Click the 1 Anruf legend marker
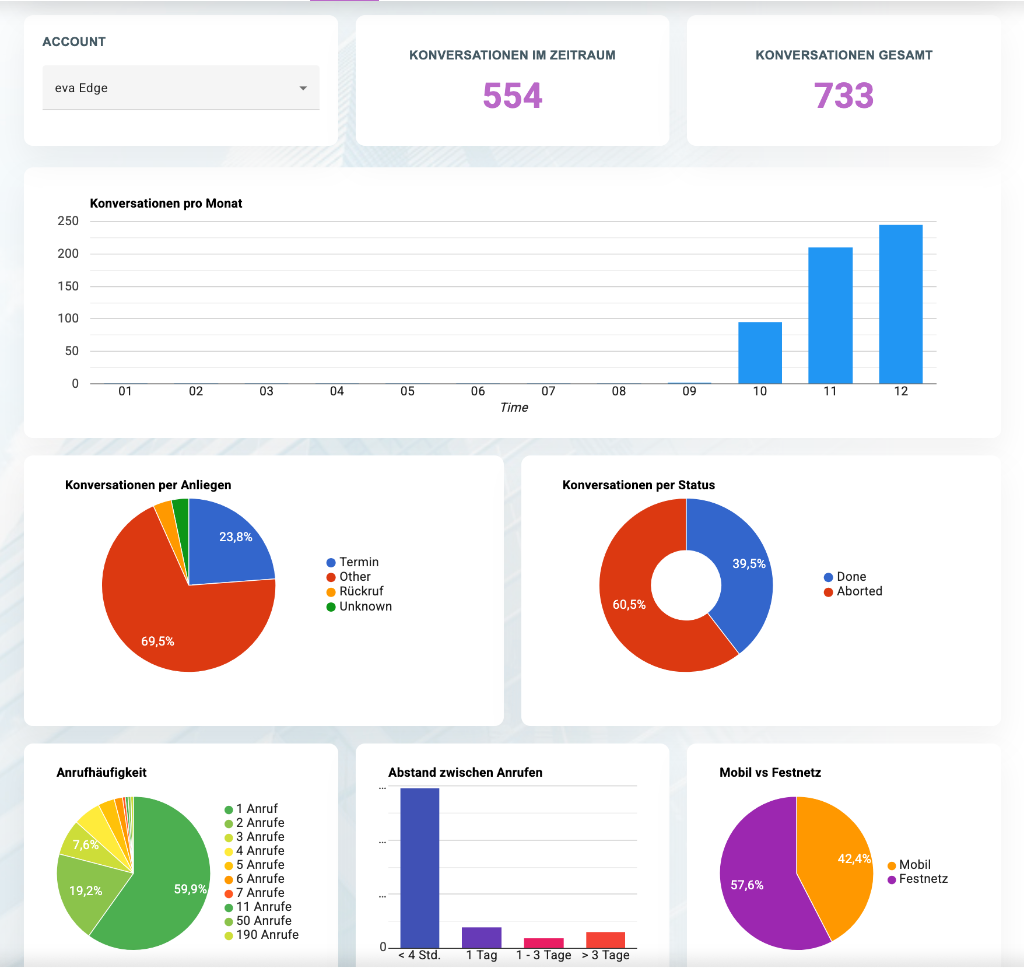Image resolution: width=1024 pixels, height=968 pixels. coord(227,808)
